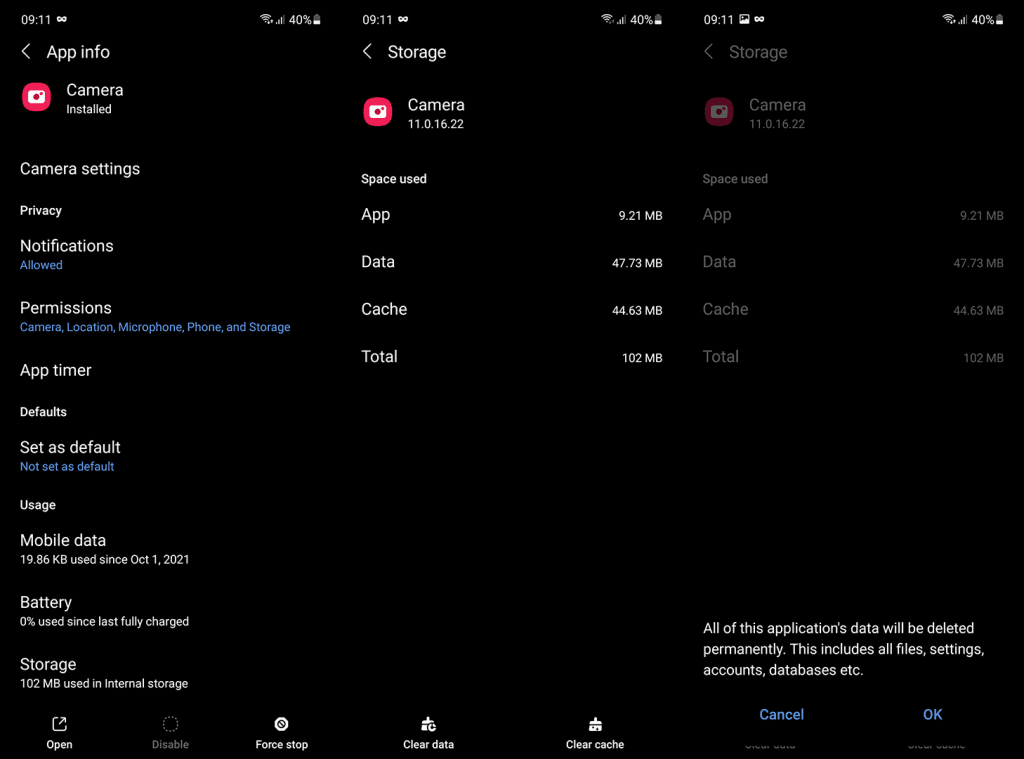
Task: Tap the Clear data icon
Action: pos(428,724)
